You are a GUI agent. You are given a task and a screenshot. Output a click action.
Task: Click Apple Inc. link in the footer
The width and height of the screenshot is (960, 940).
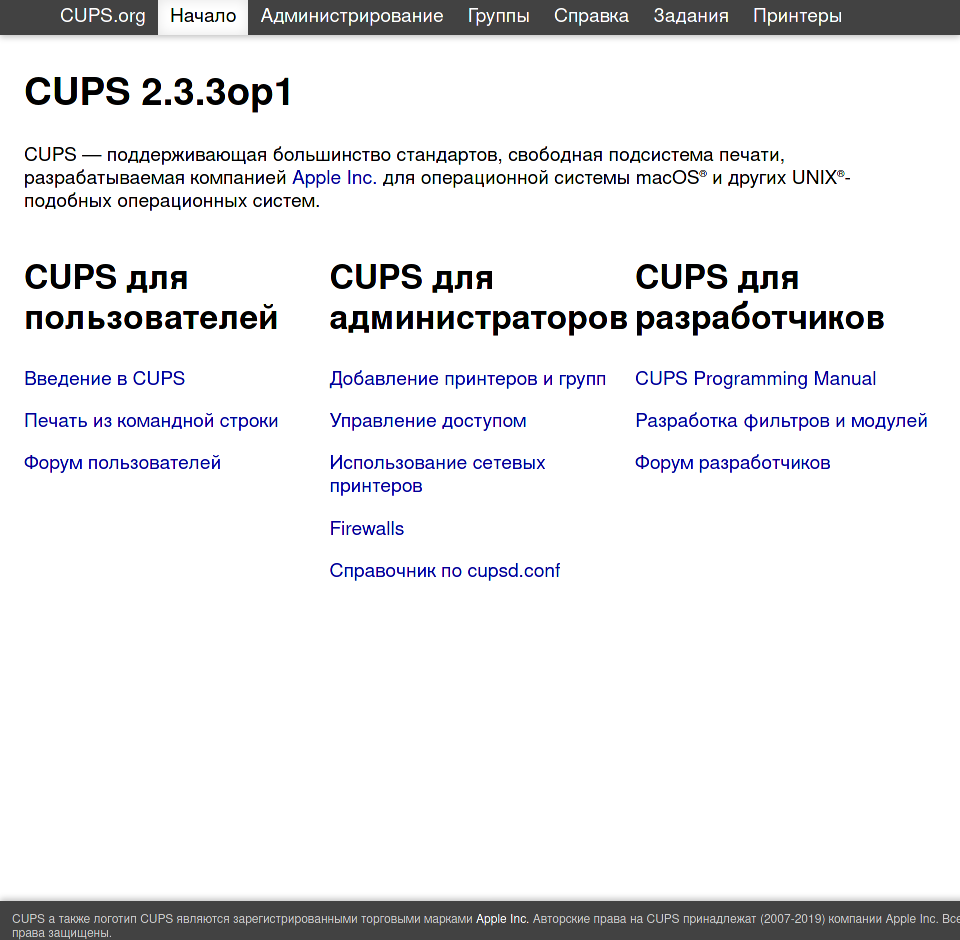[502, 919]
